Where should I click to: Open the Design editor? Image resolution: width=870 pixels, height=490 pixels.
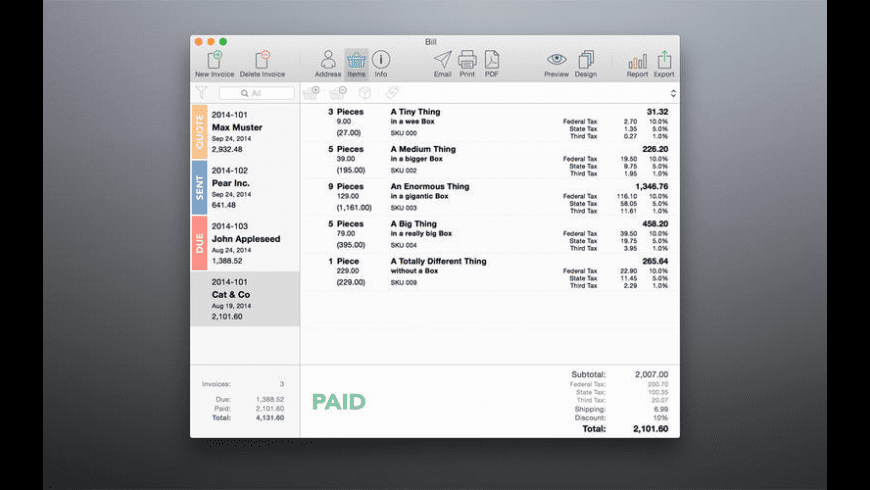tap(586, 60)
